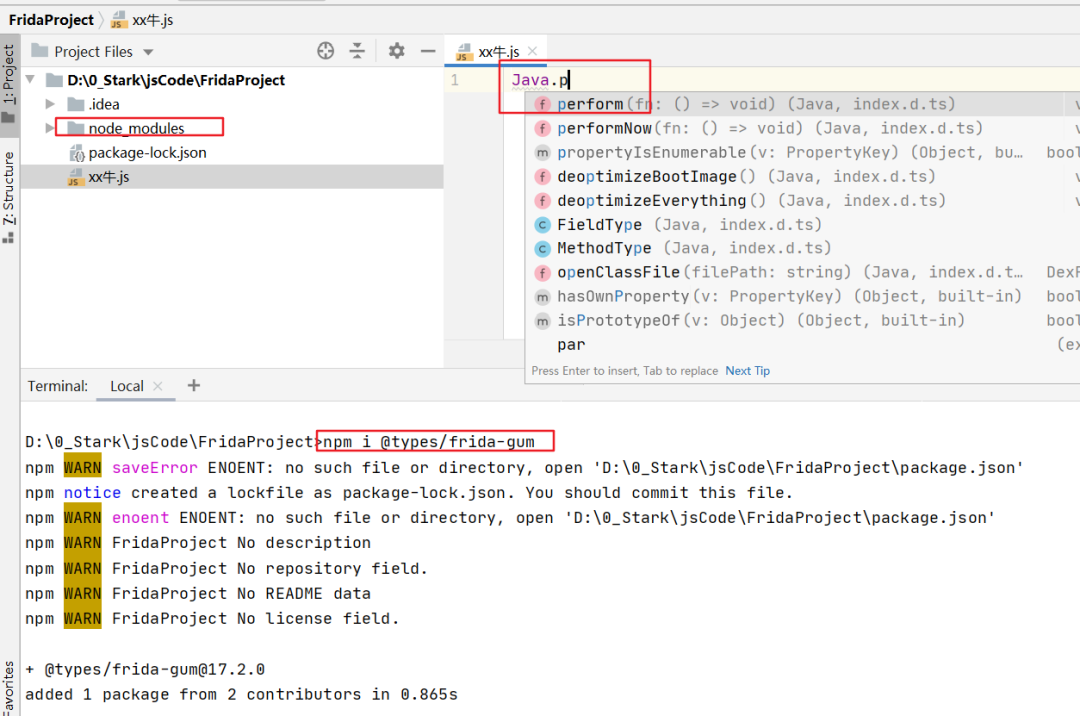Select package-lock.json in project tree
This screenshot has height=716, width=1080.
pyautogui.click(x=147, y=152)
